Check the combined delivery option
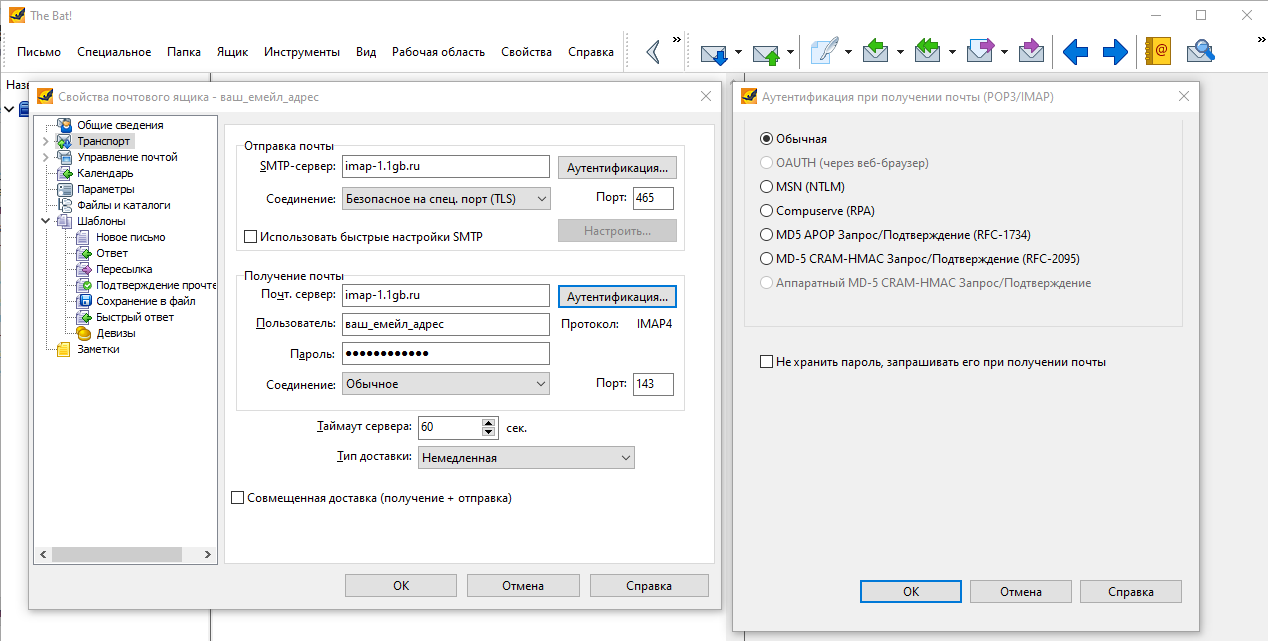The image size is (1268, 641). click(238, 498)
